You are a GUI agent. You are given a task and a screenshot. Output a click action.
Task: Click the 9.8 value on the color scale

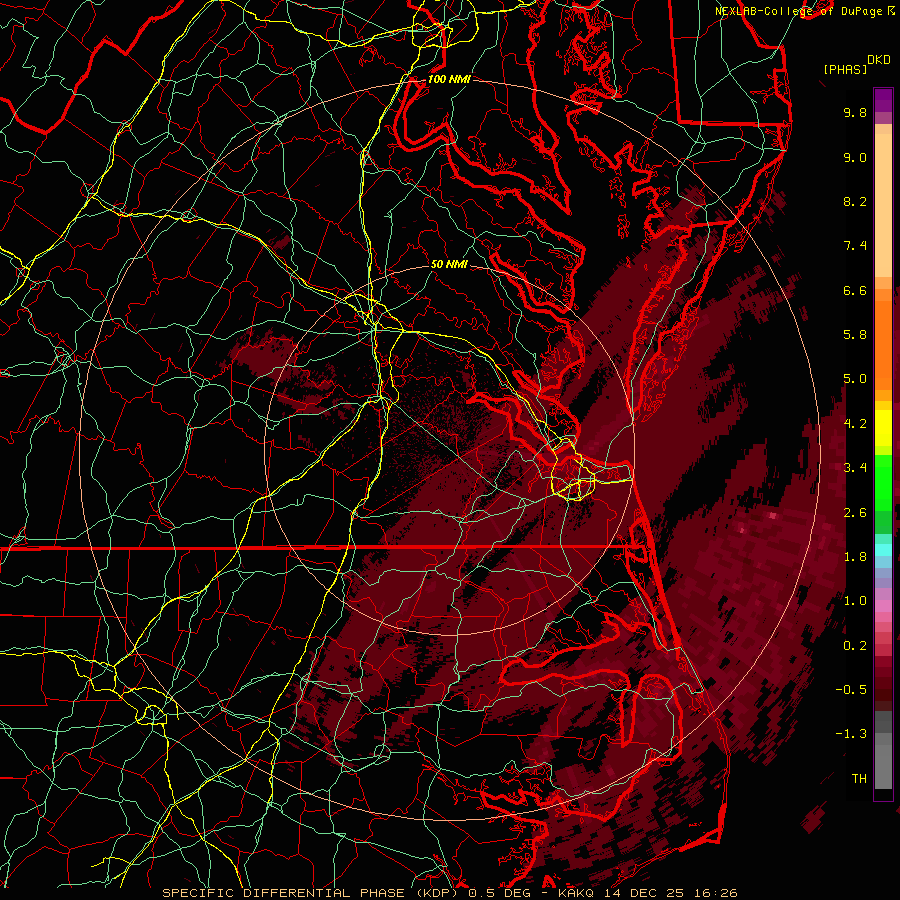pyautogui.click(x=855, y=112)
